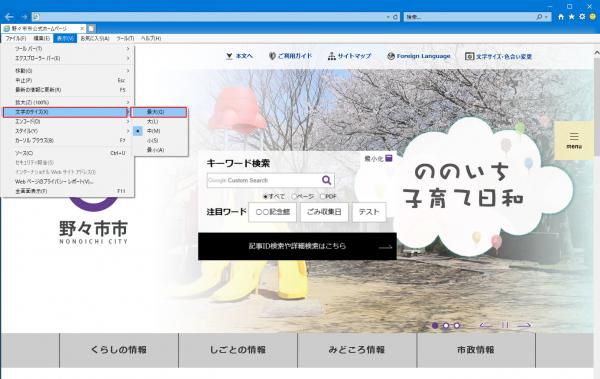Open the browser Home icon
The width and height of the screenshot is (600, 379).
click(x=561, y=17)
